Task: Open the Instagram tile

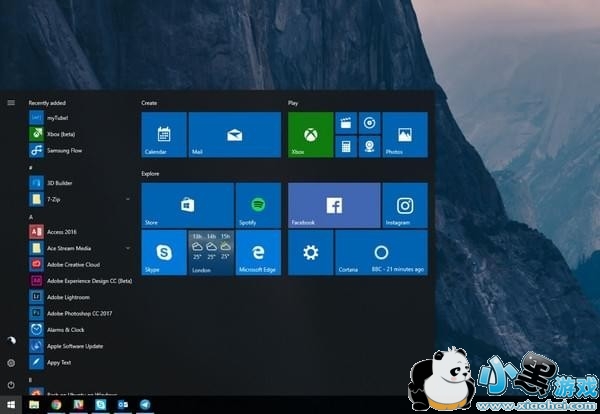Action: coord(405,205)
